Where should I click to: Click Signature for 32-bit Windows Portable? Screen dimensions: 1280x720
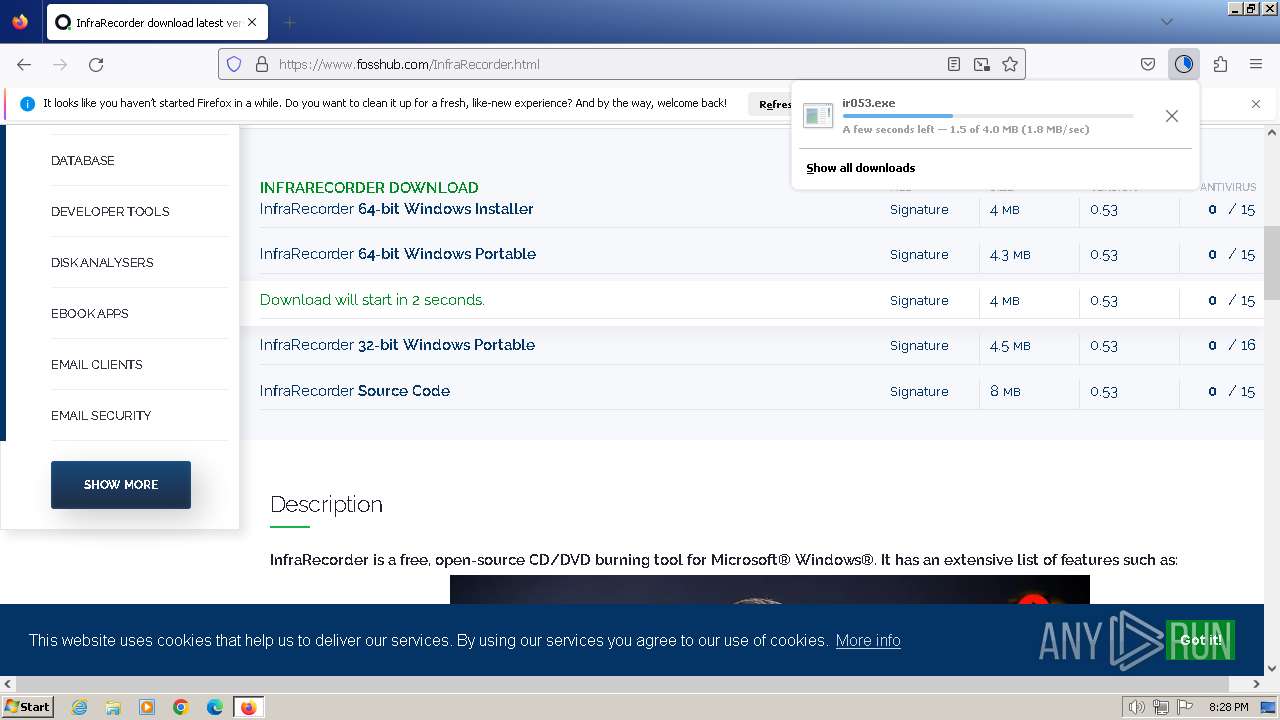pos(919,346)
